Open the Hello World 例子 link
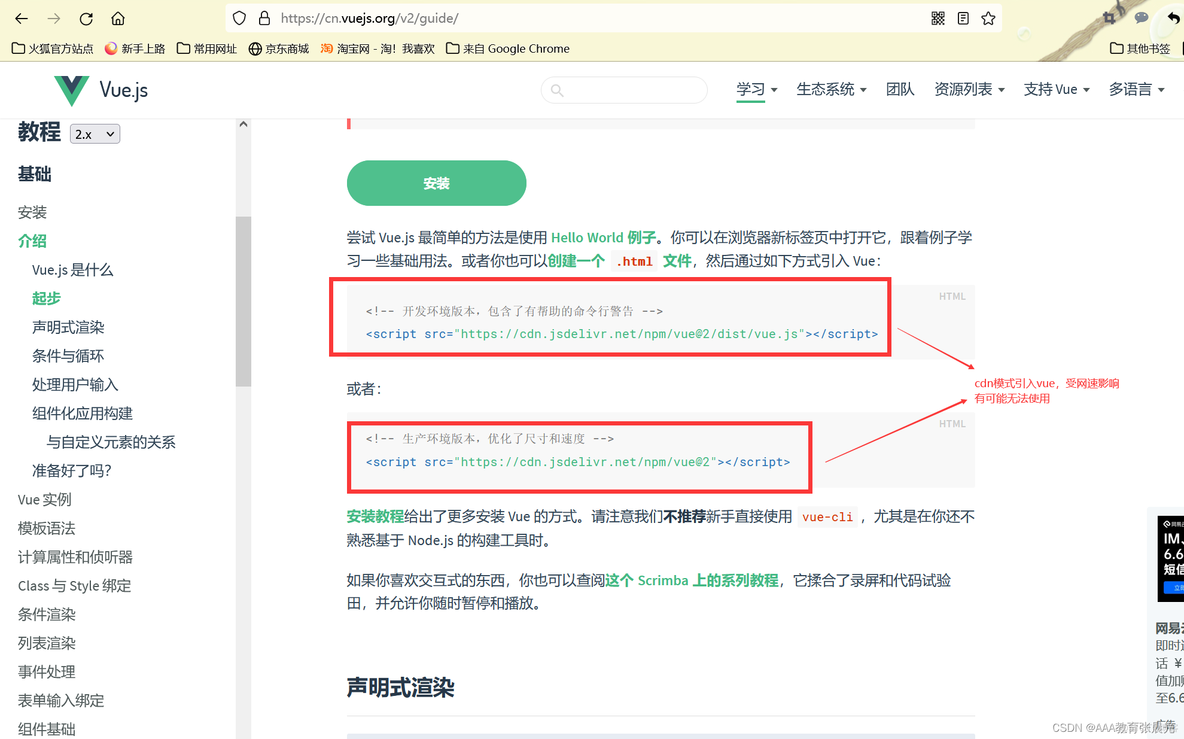 point(603,237)
